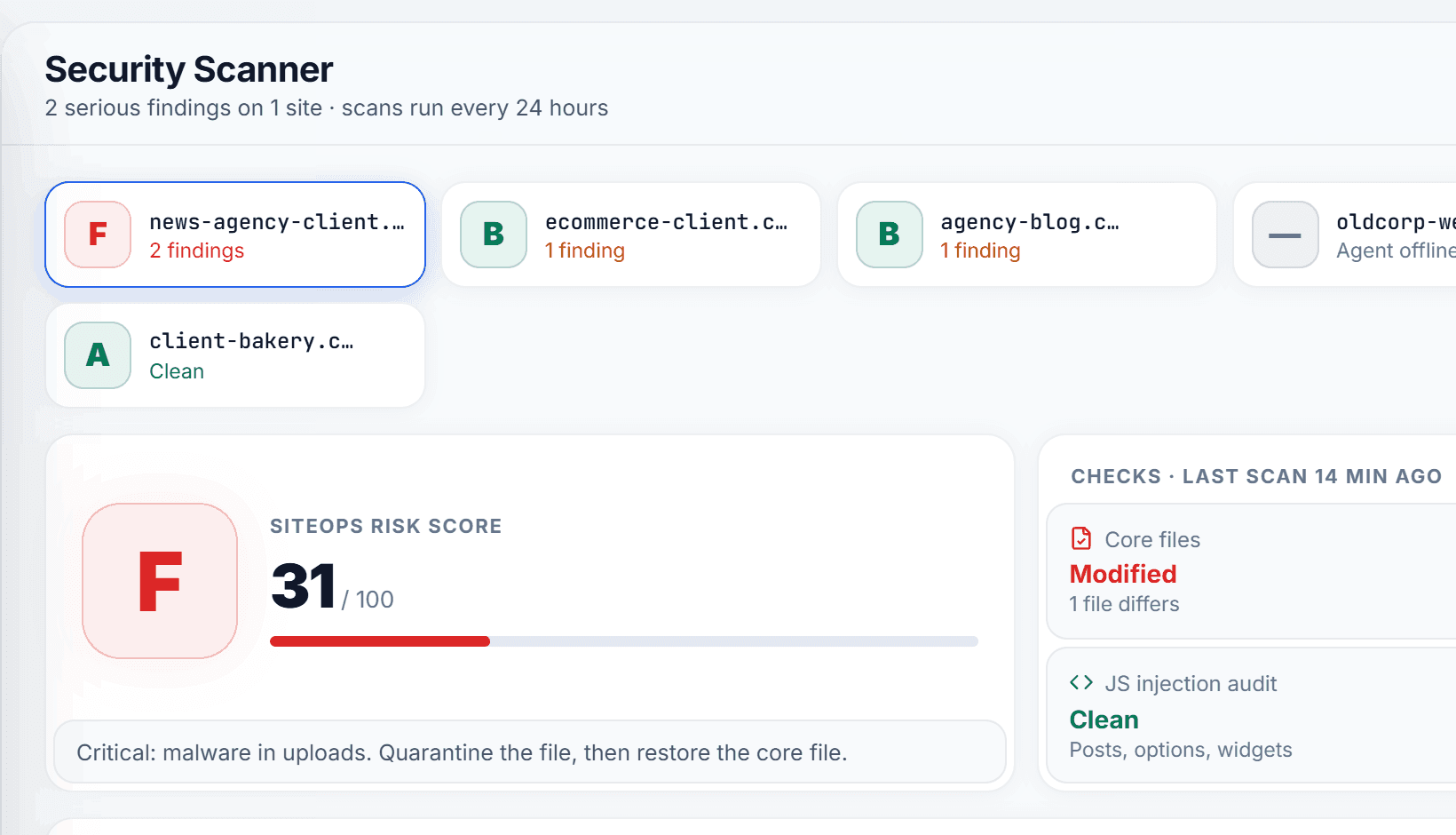Click the B grade badge on agency-blog
This screenshot has width=1456, height=835.
(890, 235)
